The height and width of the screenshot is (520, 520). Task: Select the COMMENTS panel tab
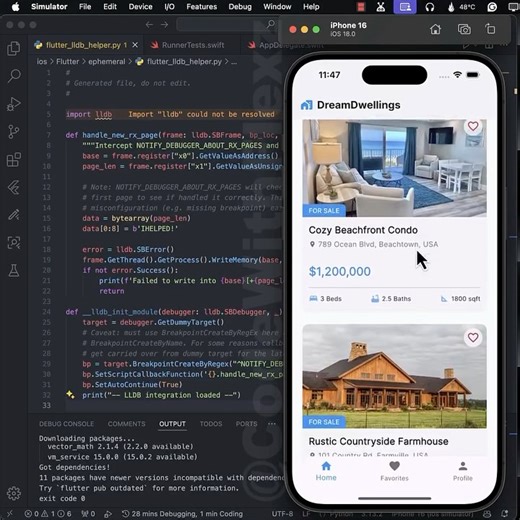pyautogui.click(x=126, y=424)
